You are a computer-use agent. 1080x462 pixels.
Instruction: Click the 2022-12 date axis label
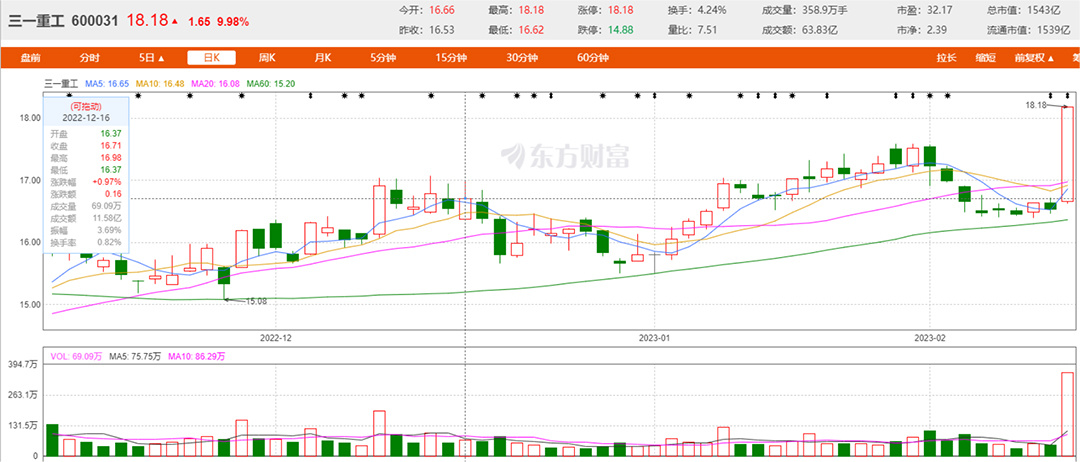click(x=276, y=338)
